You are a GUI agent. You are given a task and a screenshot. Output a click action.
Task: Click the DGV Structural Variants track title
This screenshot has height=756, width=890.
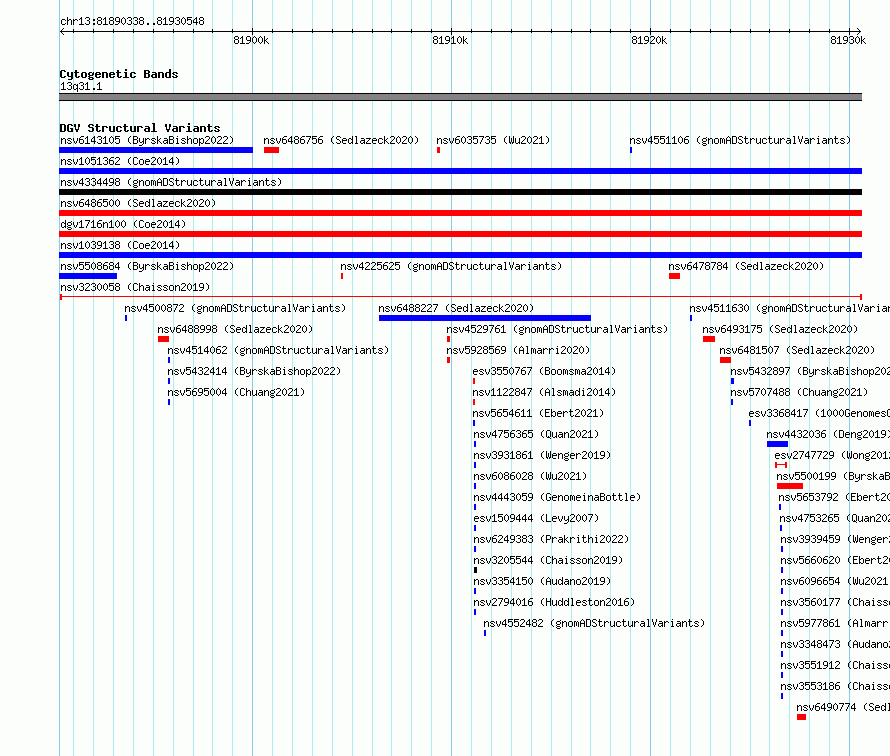(140, 128)
